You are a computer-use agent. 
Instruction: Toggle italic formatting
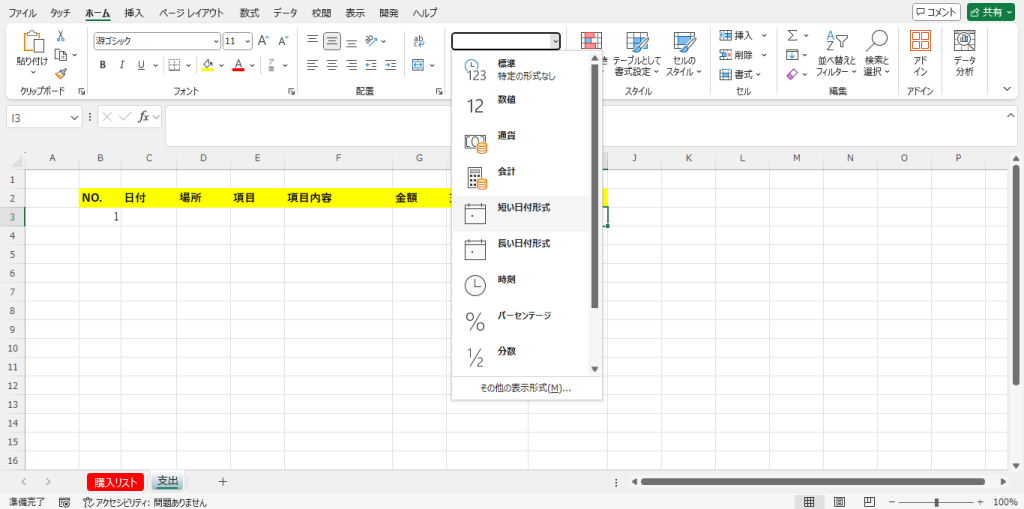(x=121, y=65)
